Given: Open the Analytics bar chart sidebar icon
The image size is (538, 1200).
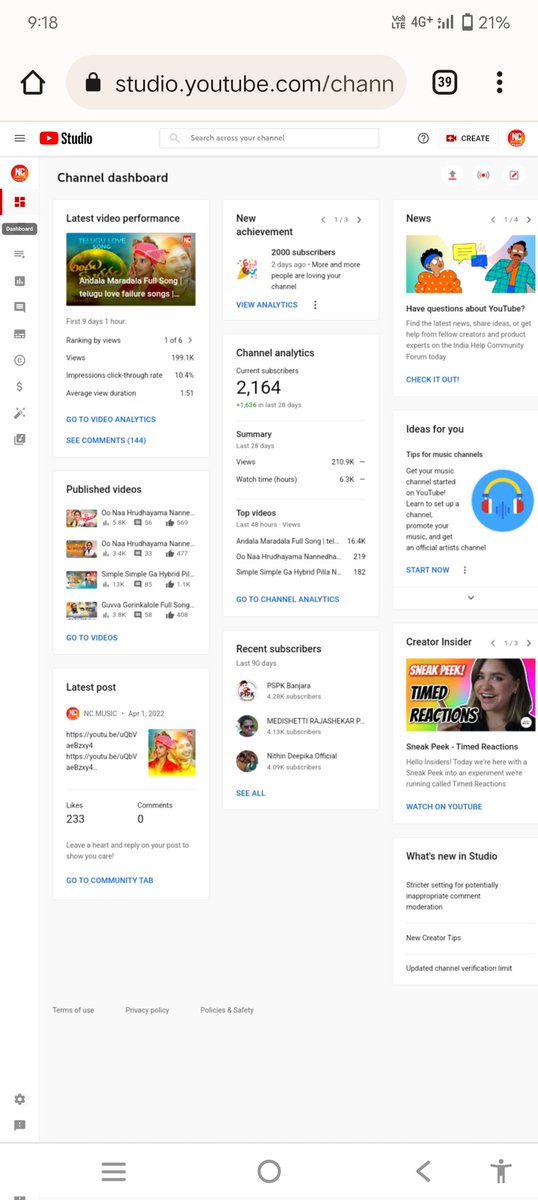Looking at the screenshot, I should tap(19, 281).
